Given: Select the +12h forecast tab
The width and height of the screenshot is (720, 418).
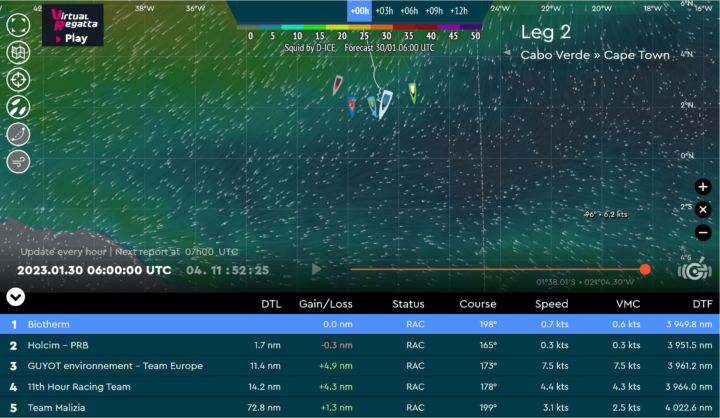Looking at the screenshot, I should click(459, 11).
